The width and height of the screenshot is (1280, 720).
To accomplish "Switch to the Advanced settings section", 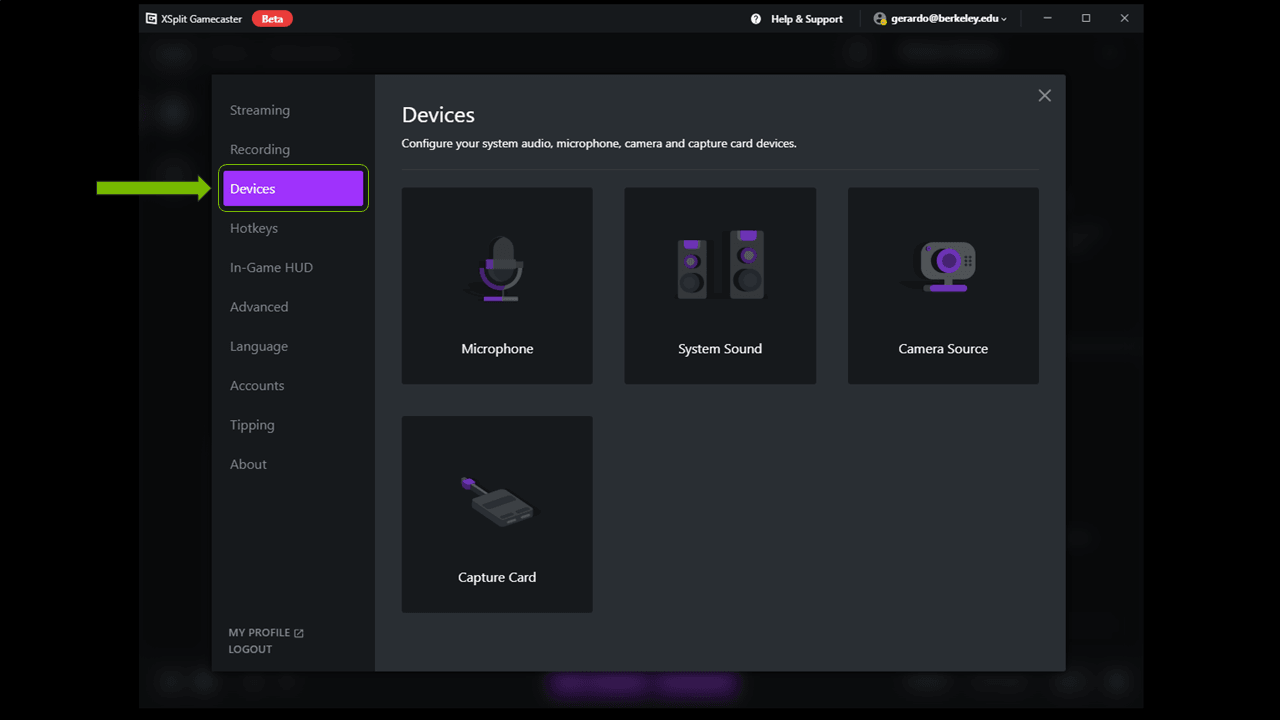I will [x=259, y=306].
